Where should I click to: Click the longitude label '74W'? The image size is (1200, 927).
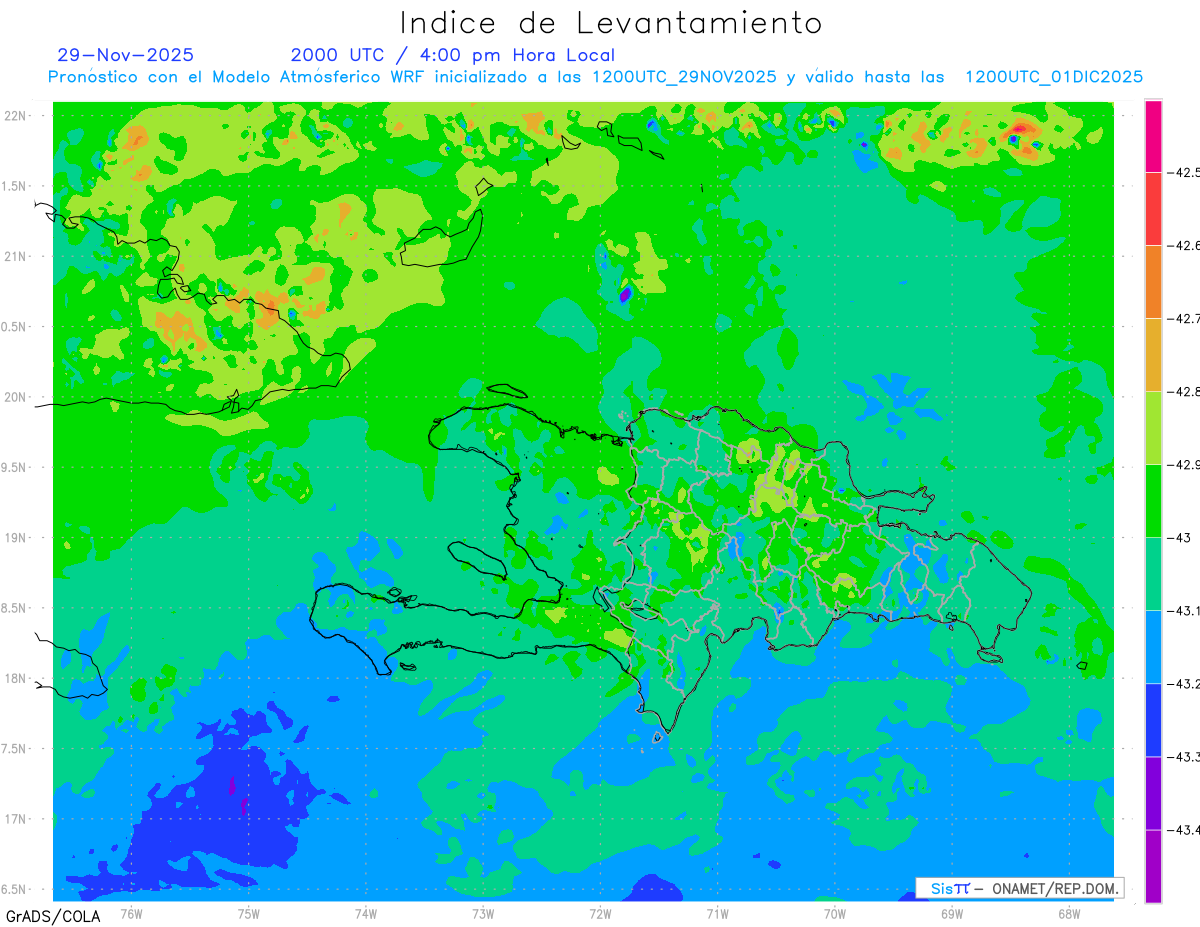pyautogui.click(x=366, y=913)
